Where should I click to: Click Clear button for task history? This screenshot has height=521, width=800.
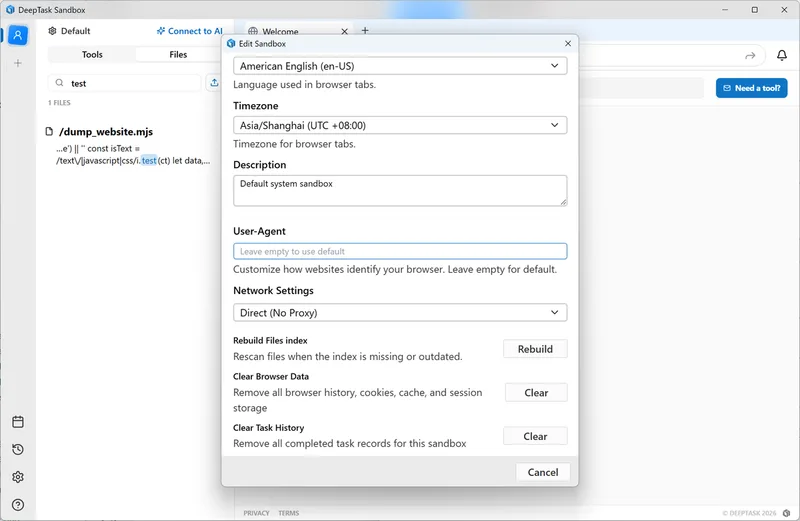click(535, 436)
